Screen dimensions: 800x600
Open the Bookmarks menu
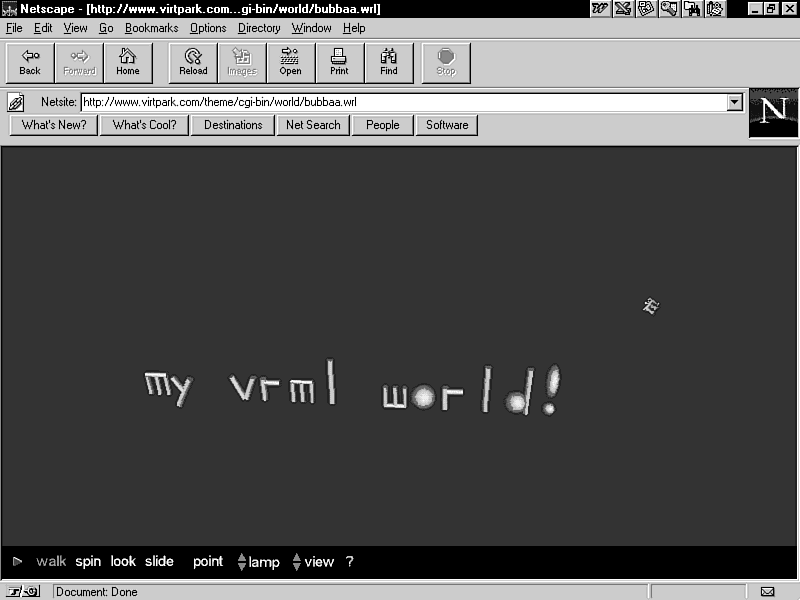tap(150, 28)
